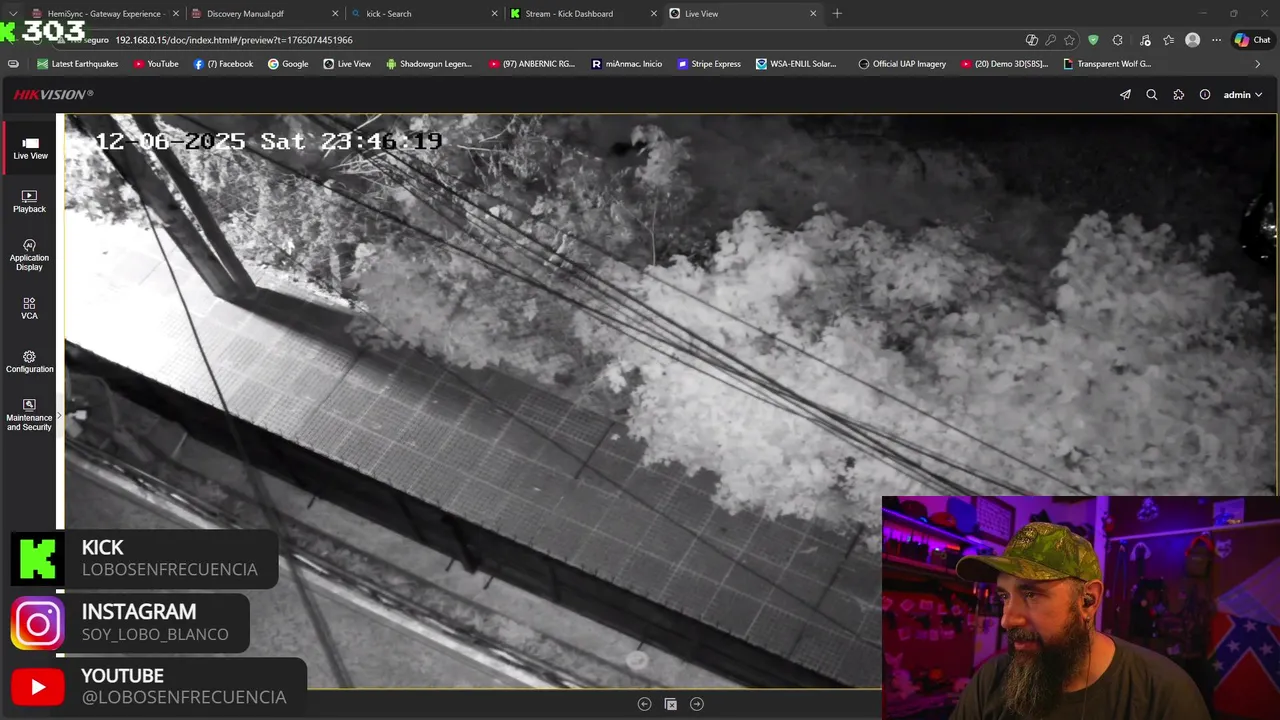Open the Playback section
1280x720 pixels.
30,201
